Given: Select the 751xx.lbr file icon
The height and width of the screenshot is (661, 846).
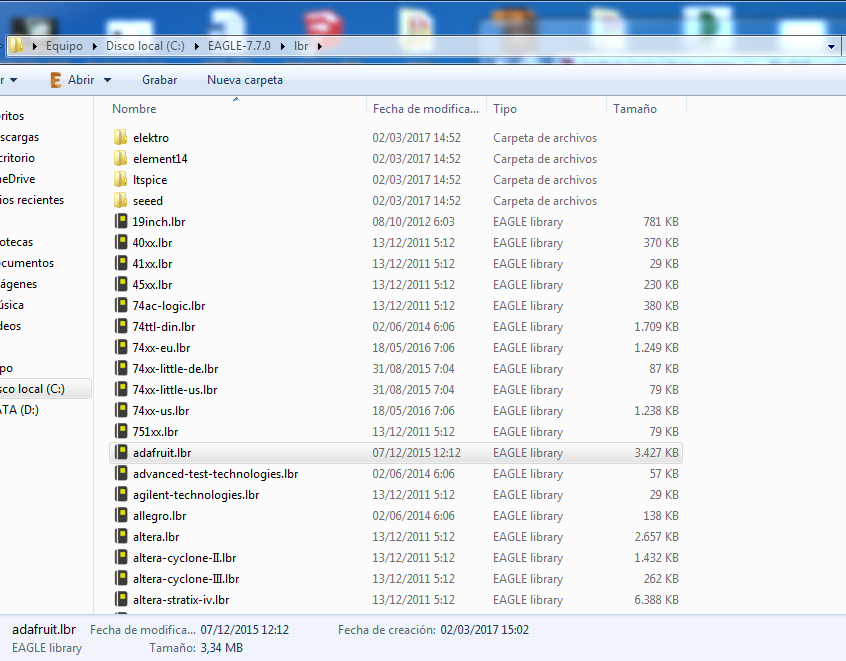Looking at the screenshot, I should pos(121,432).
